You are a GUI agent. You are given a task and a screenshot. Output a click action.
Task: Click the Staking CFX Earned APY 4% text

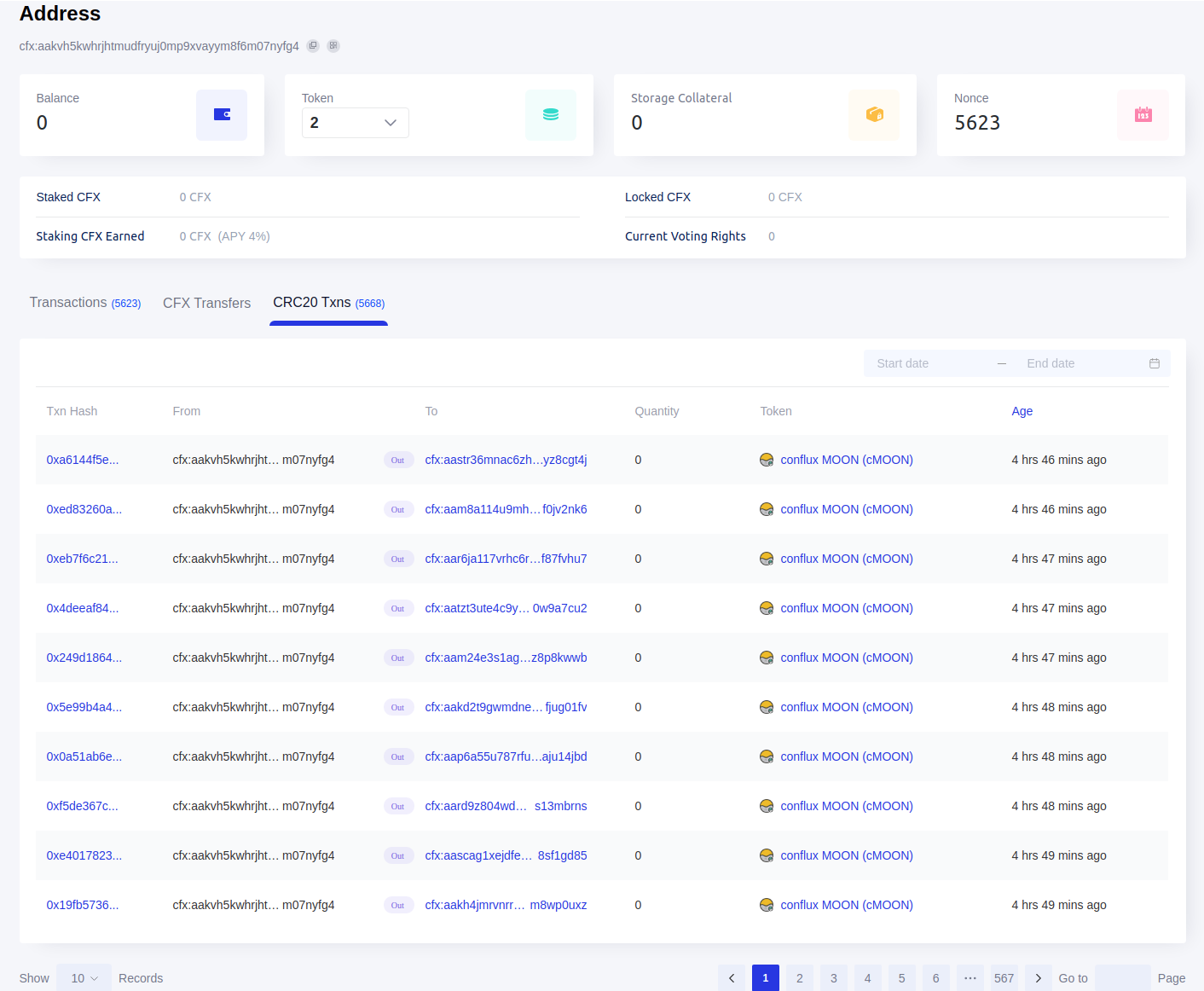pos(244,236)
